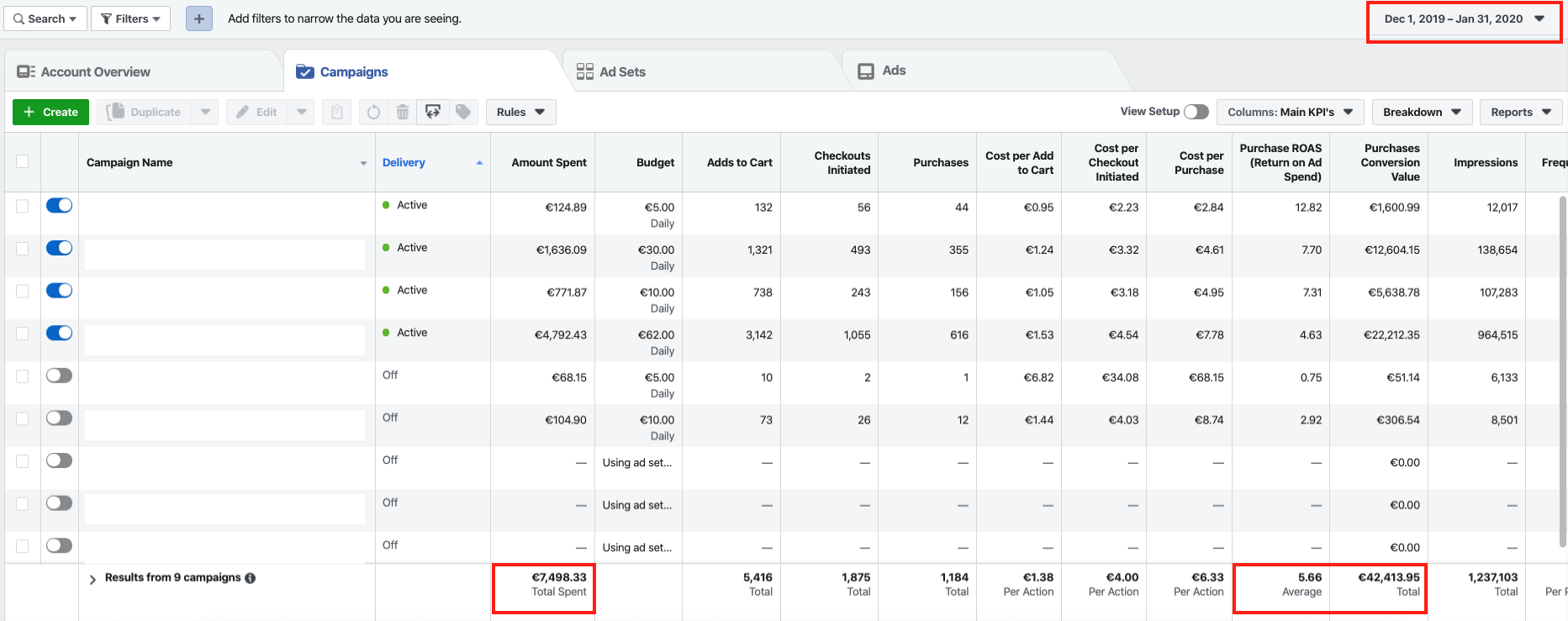Viewport: 1568px width, 621px height.
Task: Open the date range dropdown
Action: (x=1464, y=18)
